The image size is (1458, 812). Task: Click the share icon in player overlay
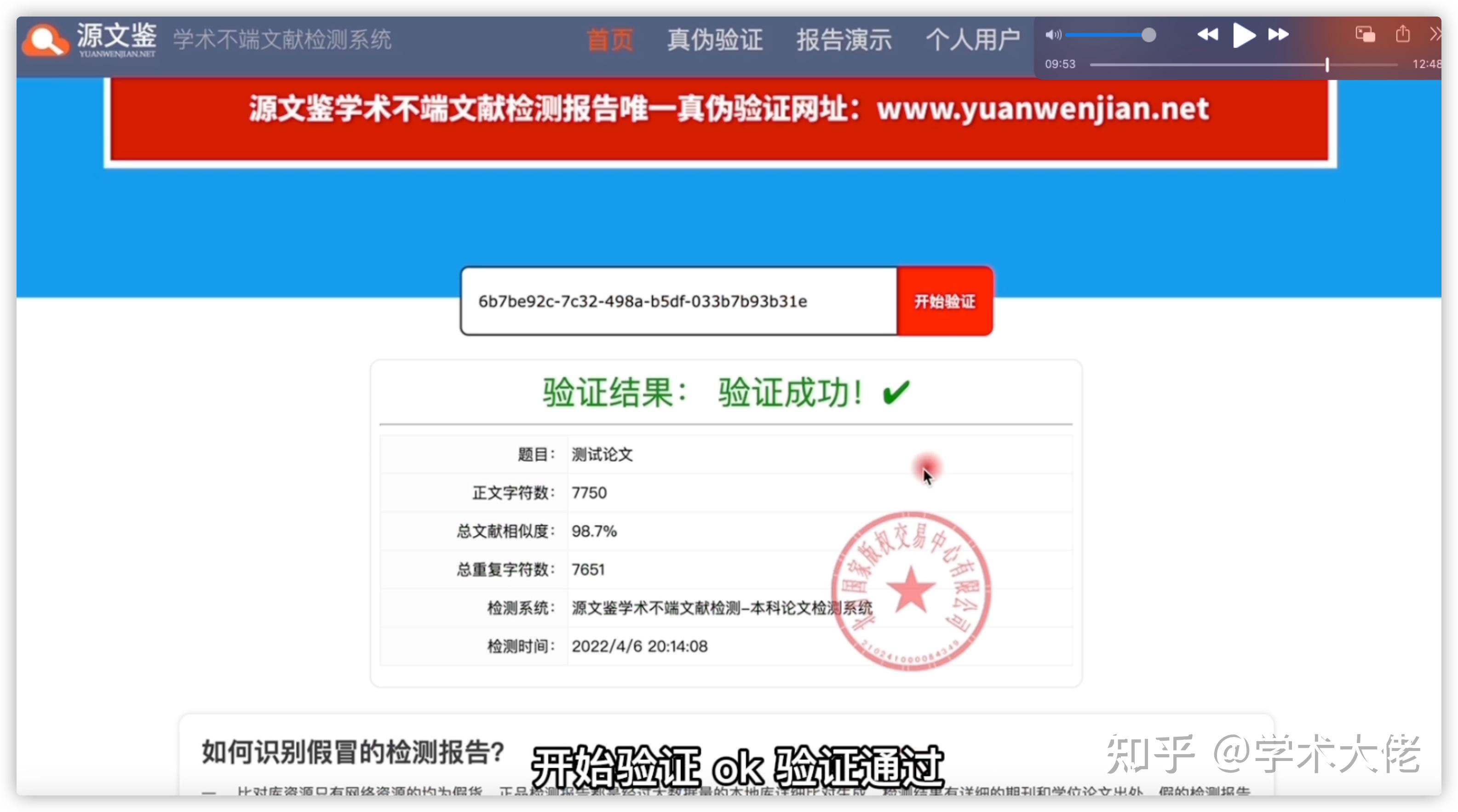point(1402,34)
